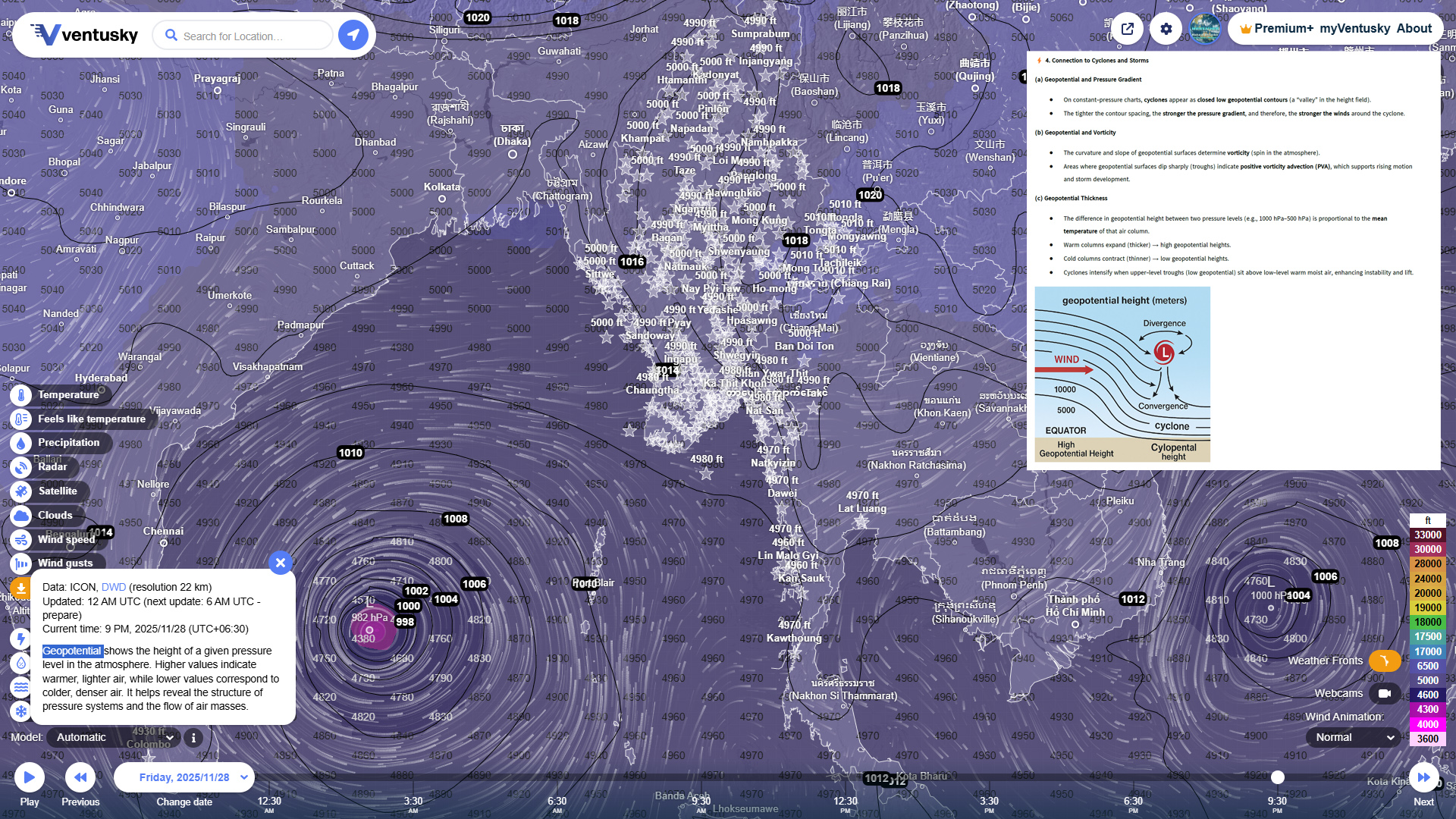This screenshot has height=819, width=1456.
Task: Select the Wind gusts layer
Action: (x=21, y=563)
